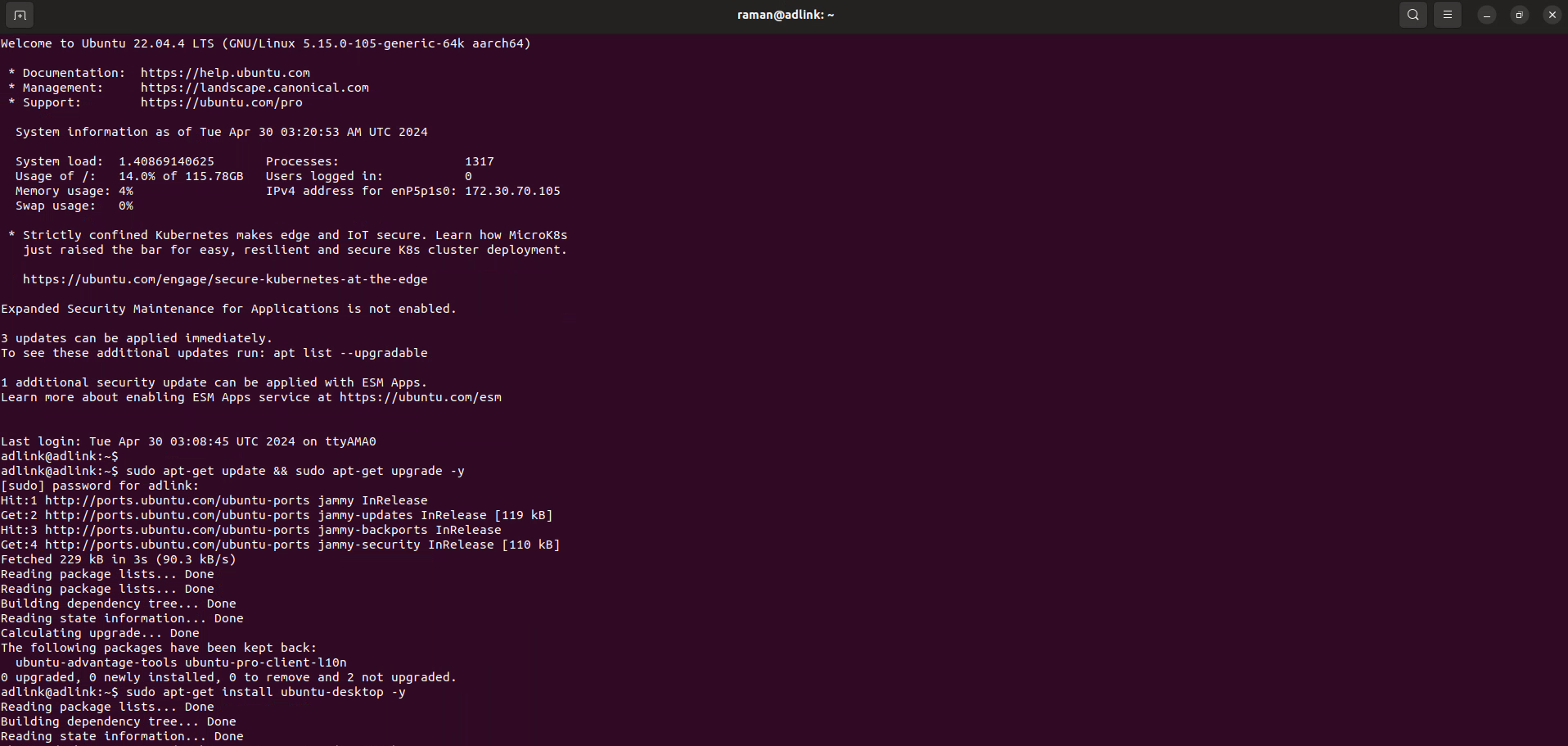Click the Usage of / 14.0% line
The height and width of the screenshot is (746, 1568).
pyautogui.click(x=129, y=176)
